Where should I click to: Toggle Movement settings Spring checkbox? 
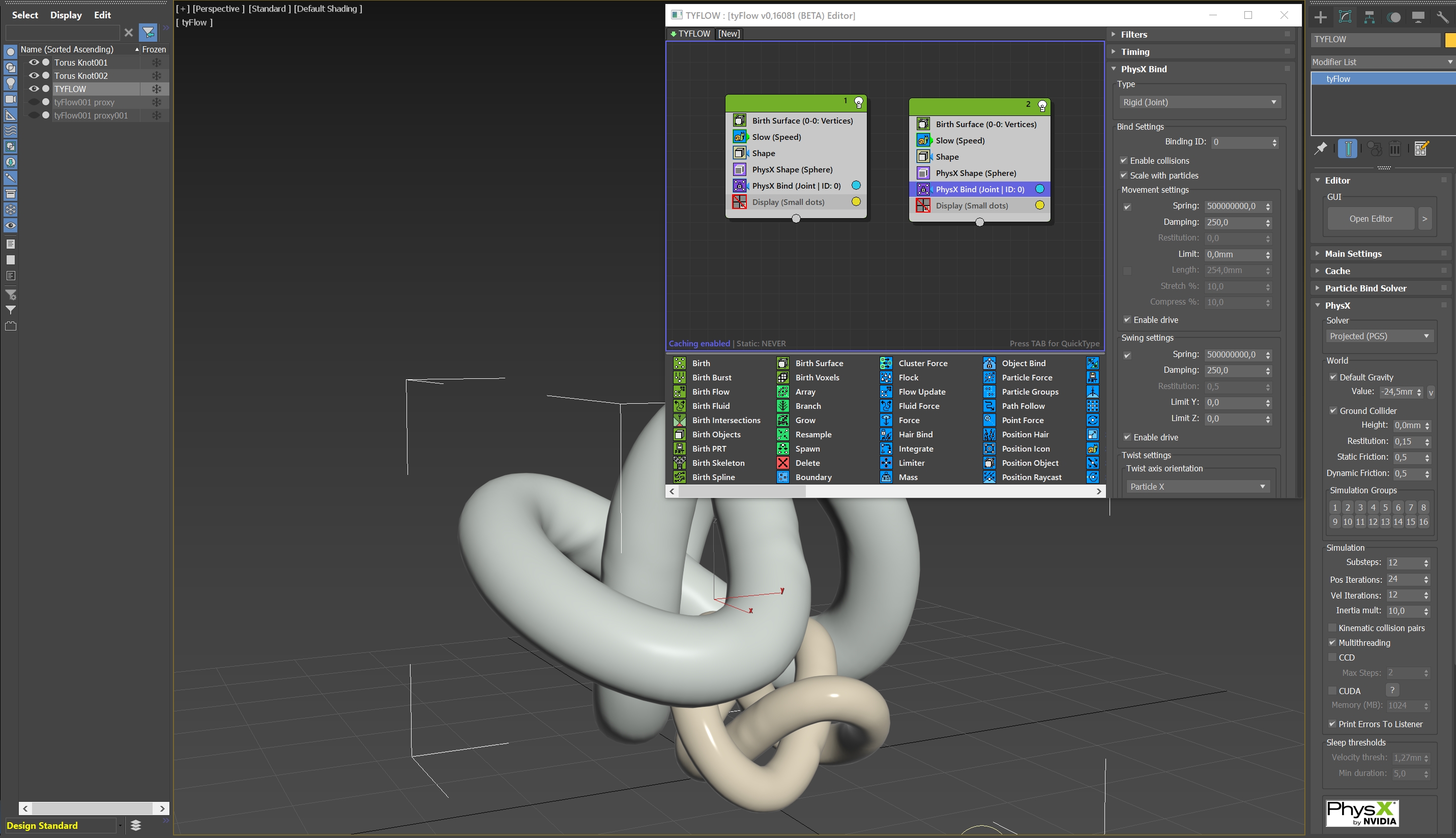click(1127, 206)
